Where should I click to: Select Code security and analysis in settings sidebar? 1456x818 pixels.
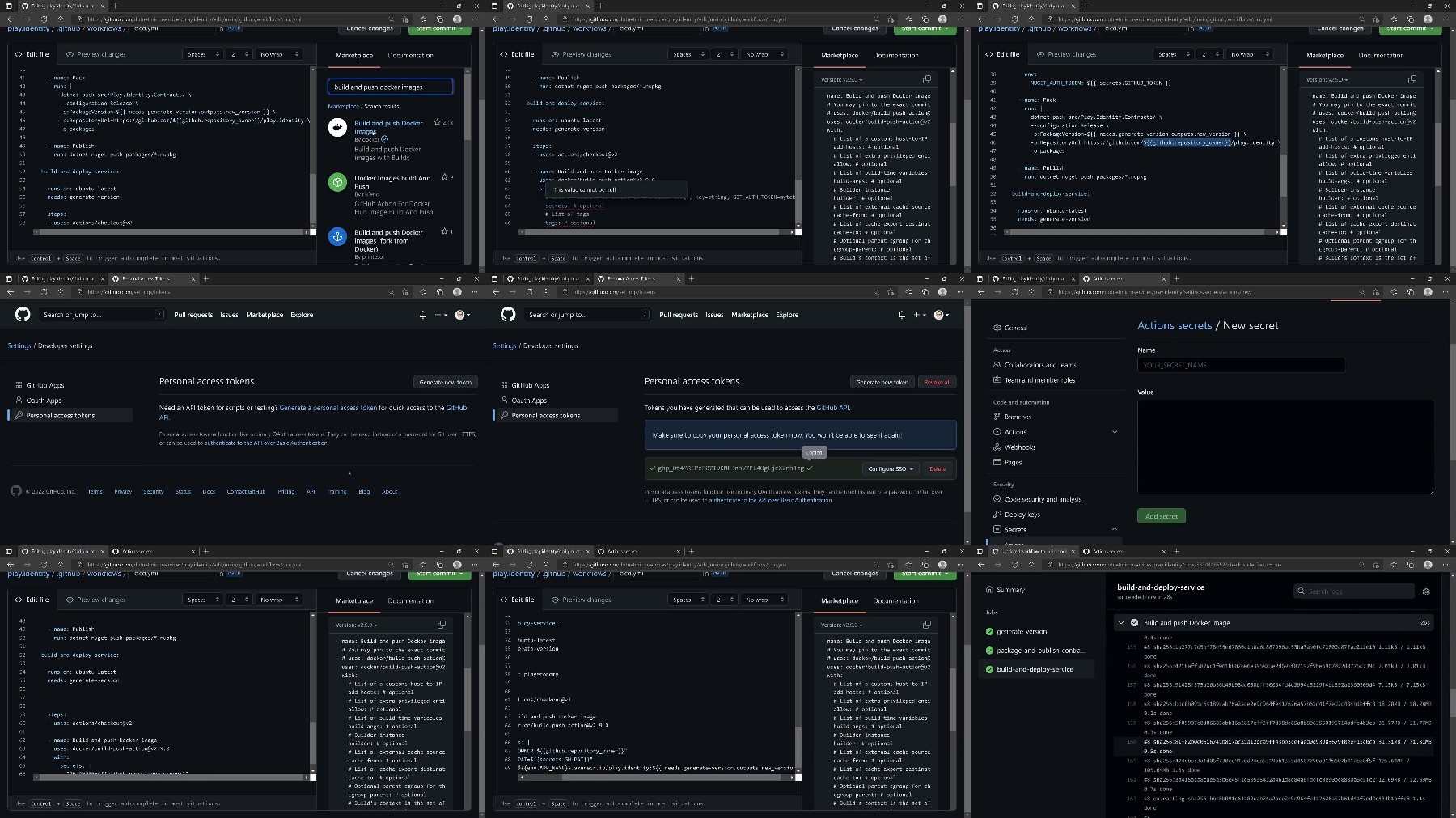(1043, 499)
